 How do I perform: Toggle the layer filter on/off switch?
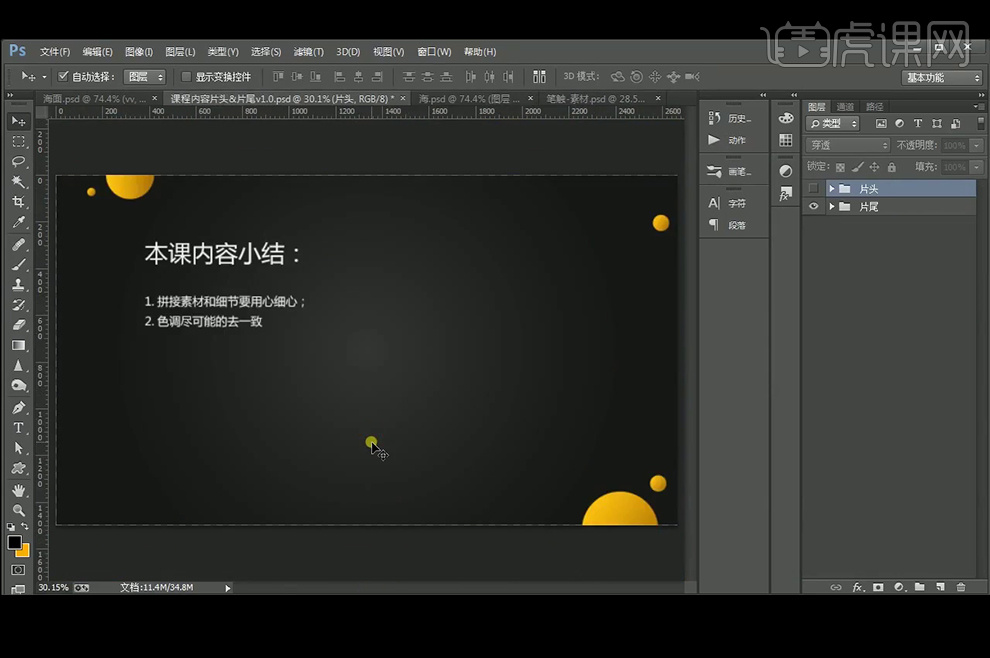click(981, 123)
